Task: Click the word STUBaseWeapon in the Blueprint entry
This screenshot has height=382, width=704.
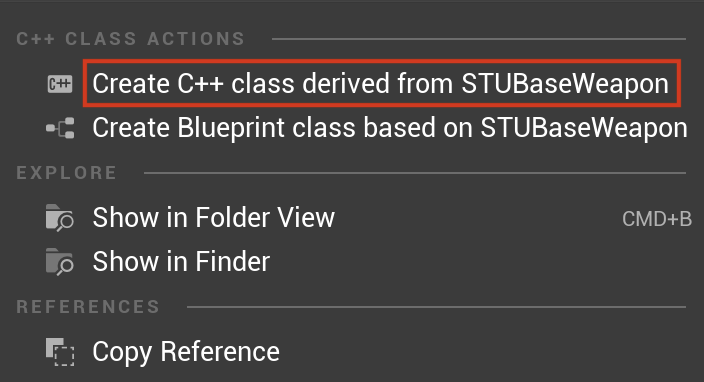Action: [584, 128]
